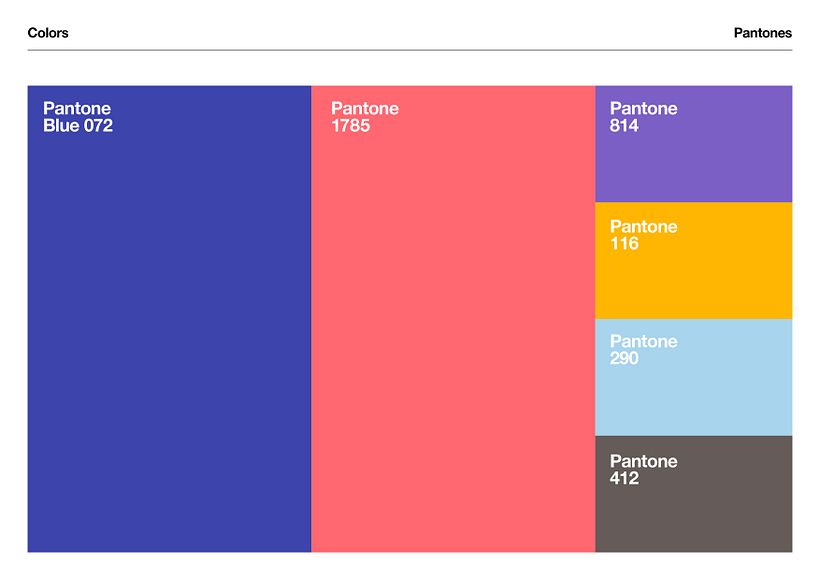This screenshot has height=580, width=820.
Task: Click the "Pantone 814" label text
Action: [x=643, y=117]
